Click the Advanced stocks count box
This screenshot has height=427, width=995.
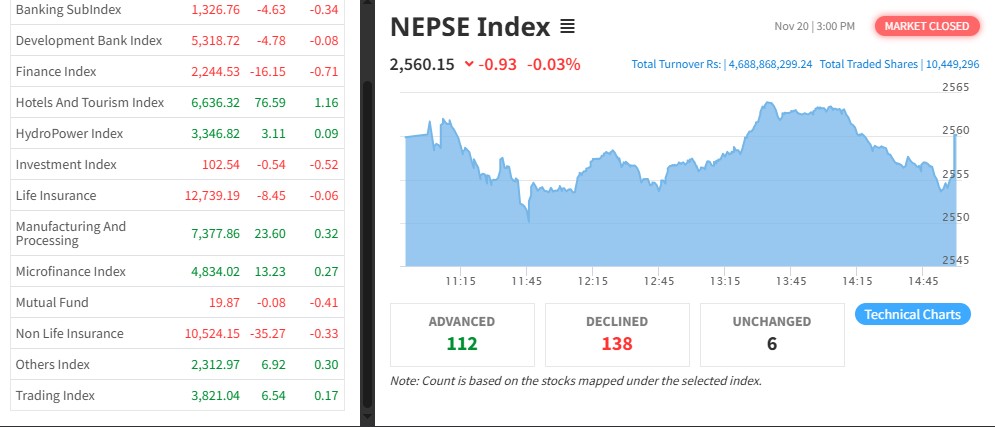(461, 334)
